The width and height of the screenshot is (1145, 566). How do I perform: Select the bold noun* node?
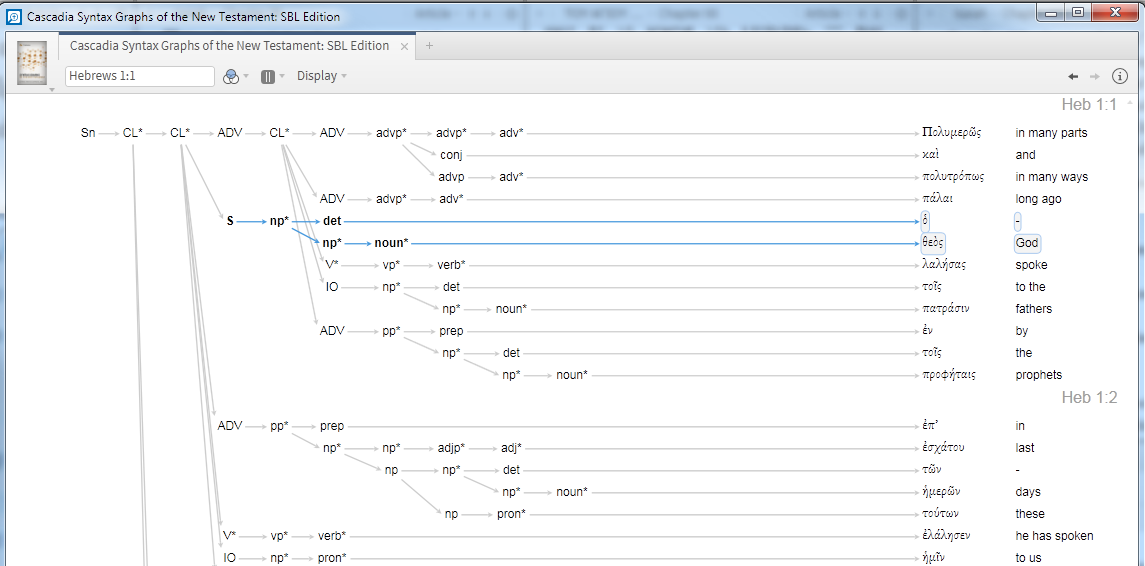pos(391,242)
